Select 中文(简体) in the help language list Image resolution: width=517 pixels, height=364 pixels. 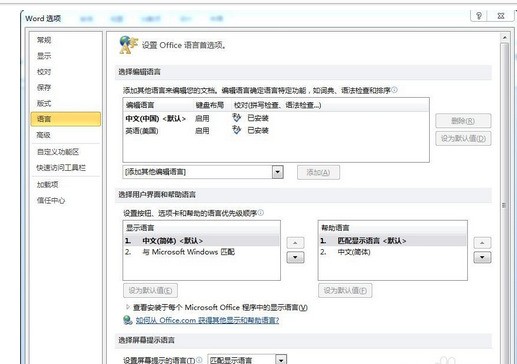393,252
